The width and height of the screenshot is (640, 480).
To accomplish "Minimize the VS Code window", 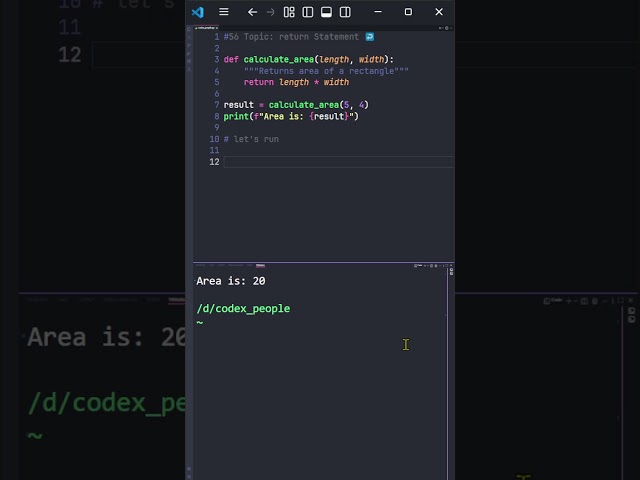I will tap(378, 12).
